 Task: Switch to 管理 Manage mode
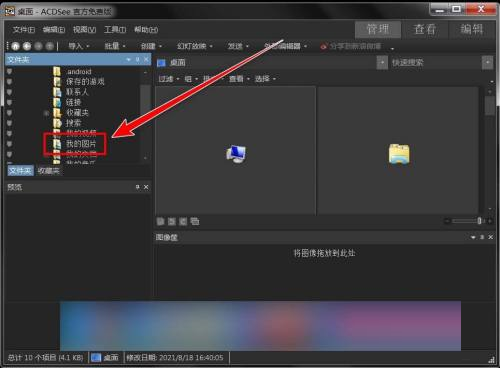point(378,30)
